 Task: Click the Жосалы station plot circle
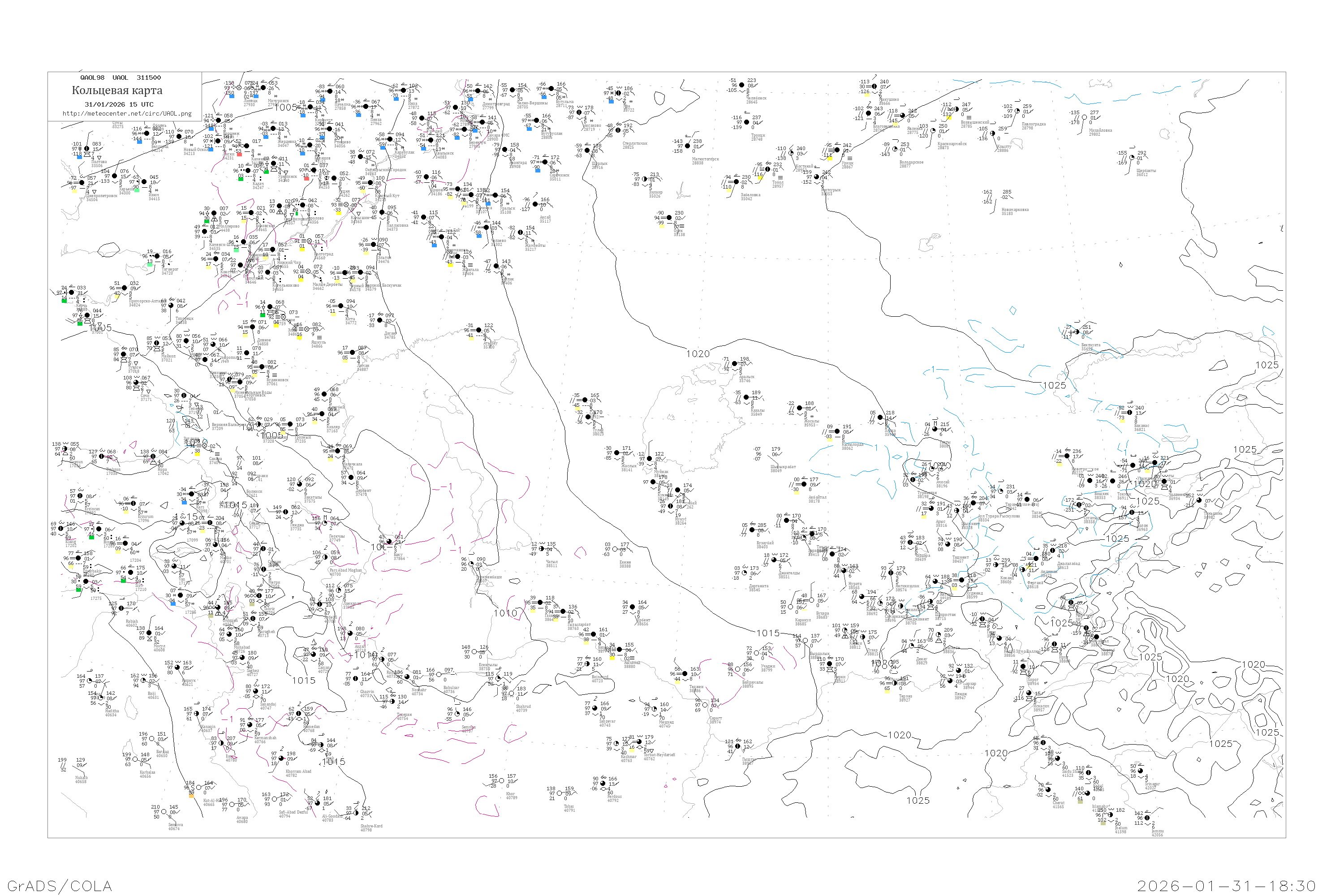pyautogui.click(x=800, y=408)
